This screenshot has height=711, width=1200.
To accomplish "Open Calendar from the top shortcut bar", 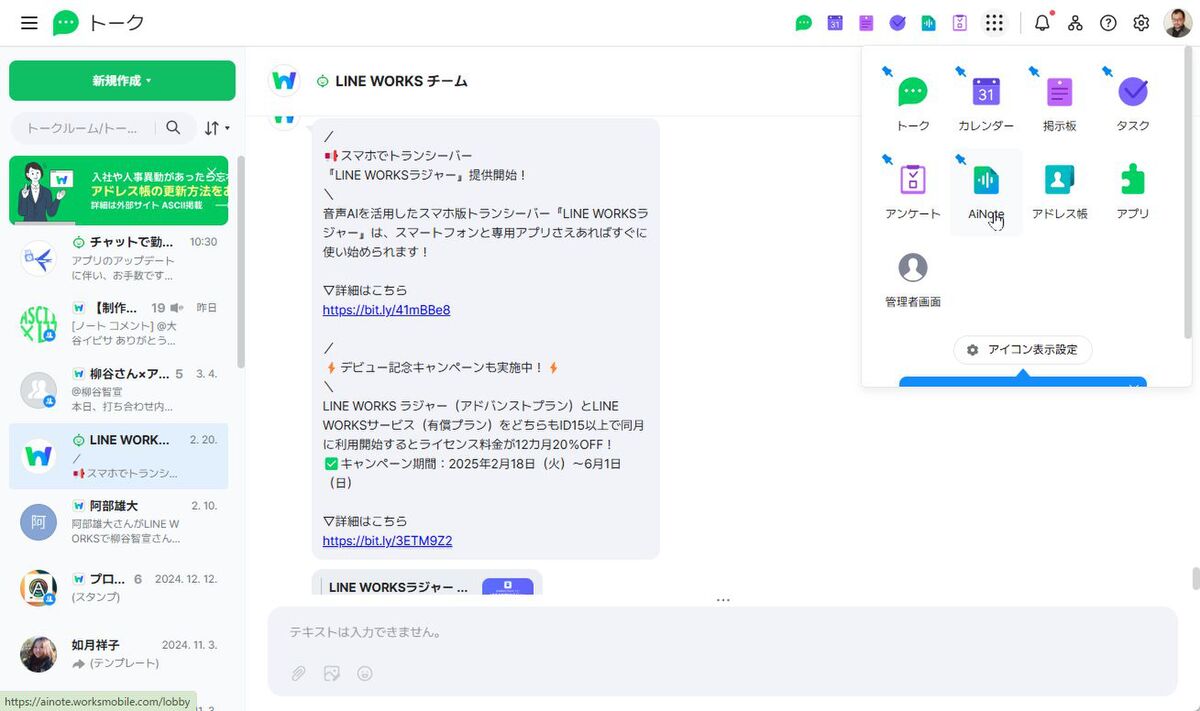I will (835, 23).
